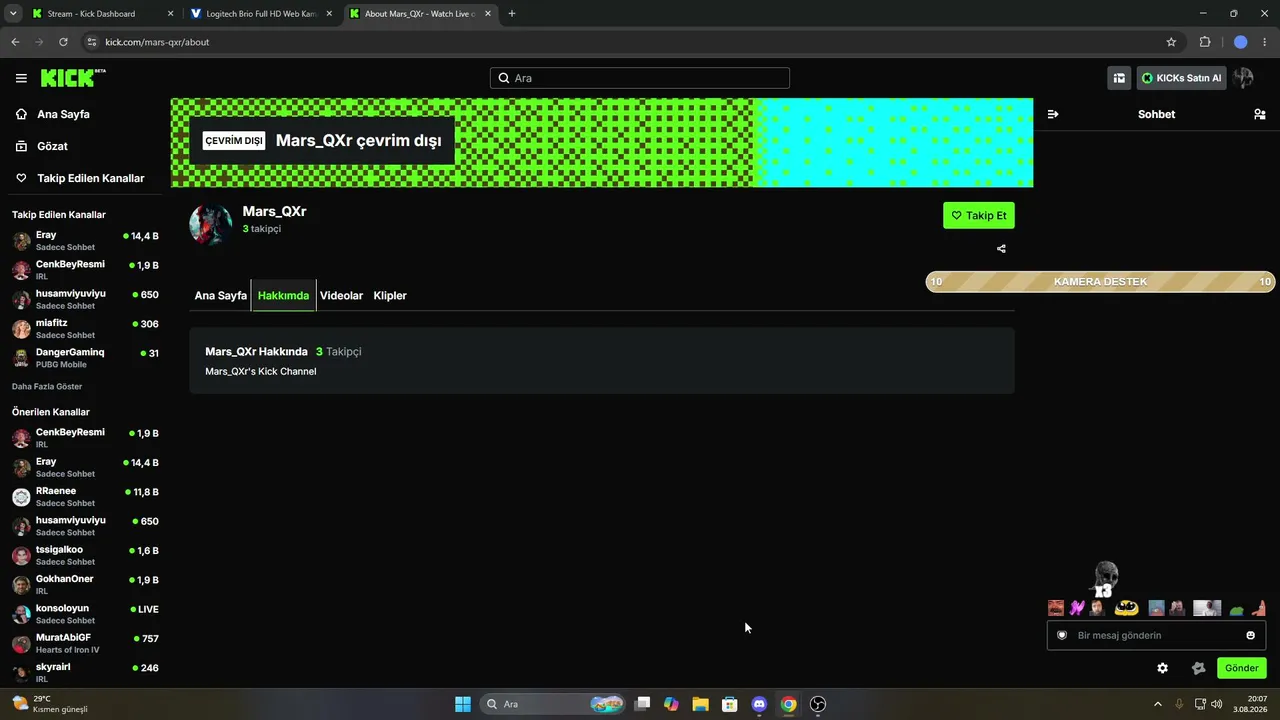
Task: Open miafitz channel from followed list
Action: pos(85,329)
